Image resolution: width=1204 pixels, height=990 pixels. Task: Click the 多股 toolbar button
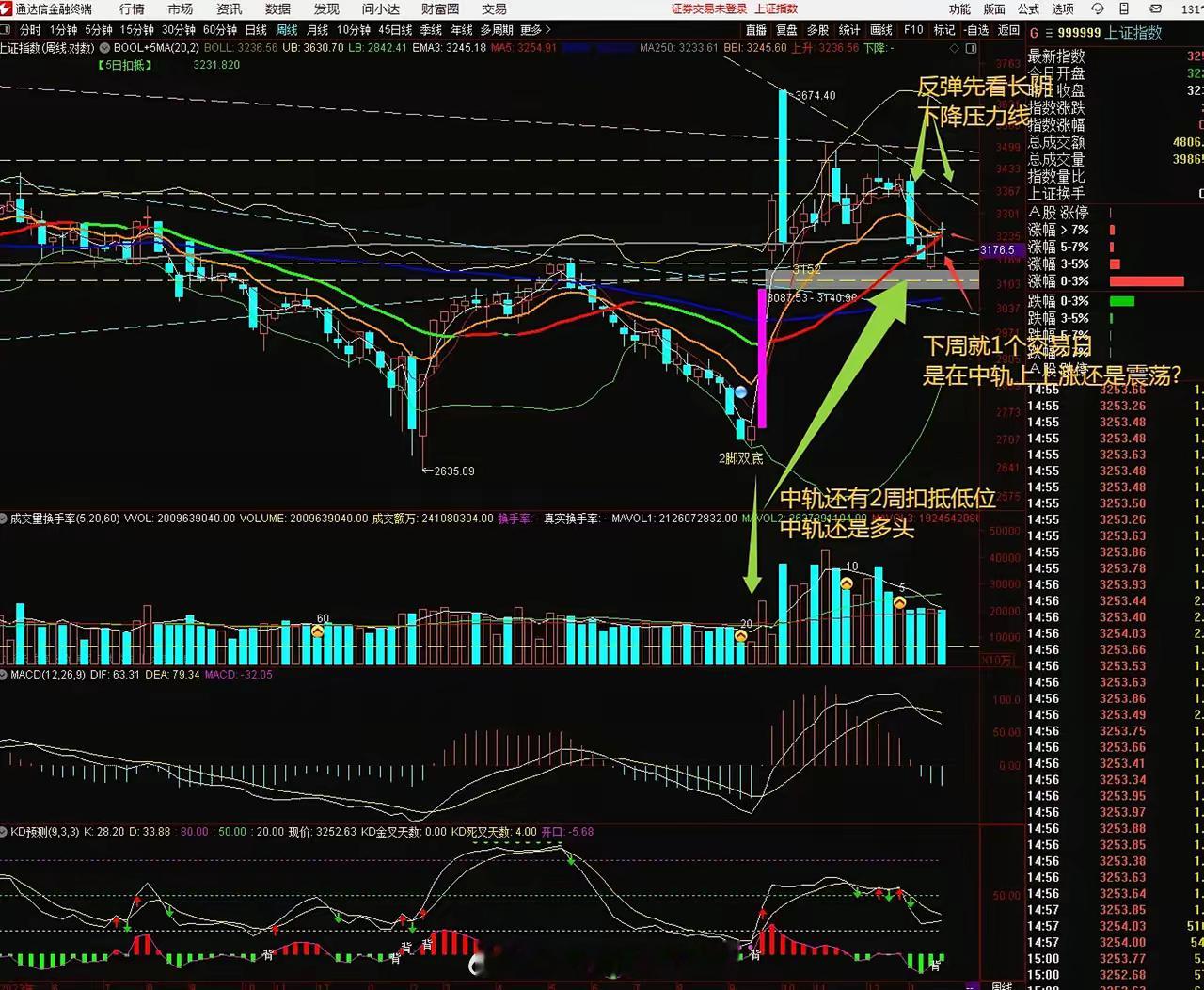point(818,30)
